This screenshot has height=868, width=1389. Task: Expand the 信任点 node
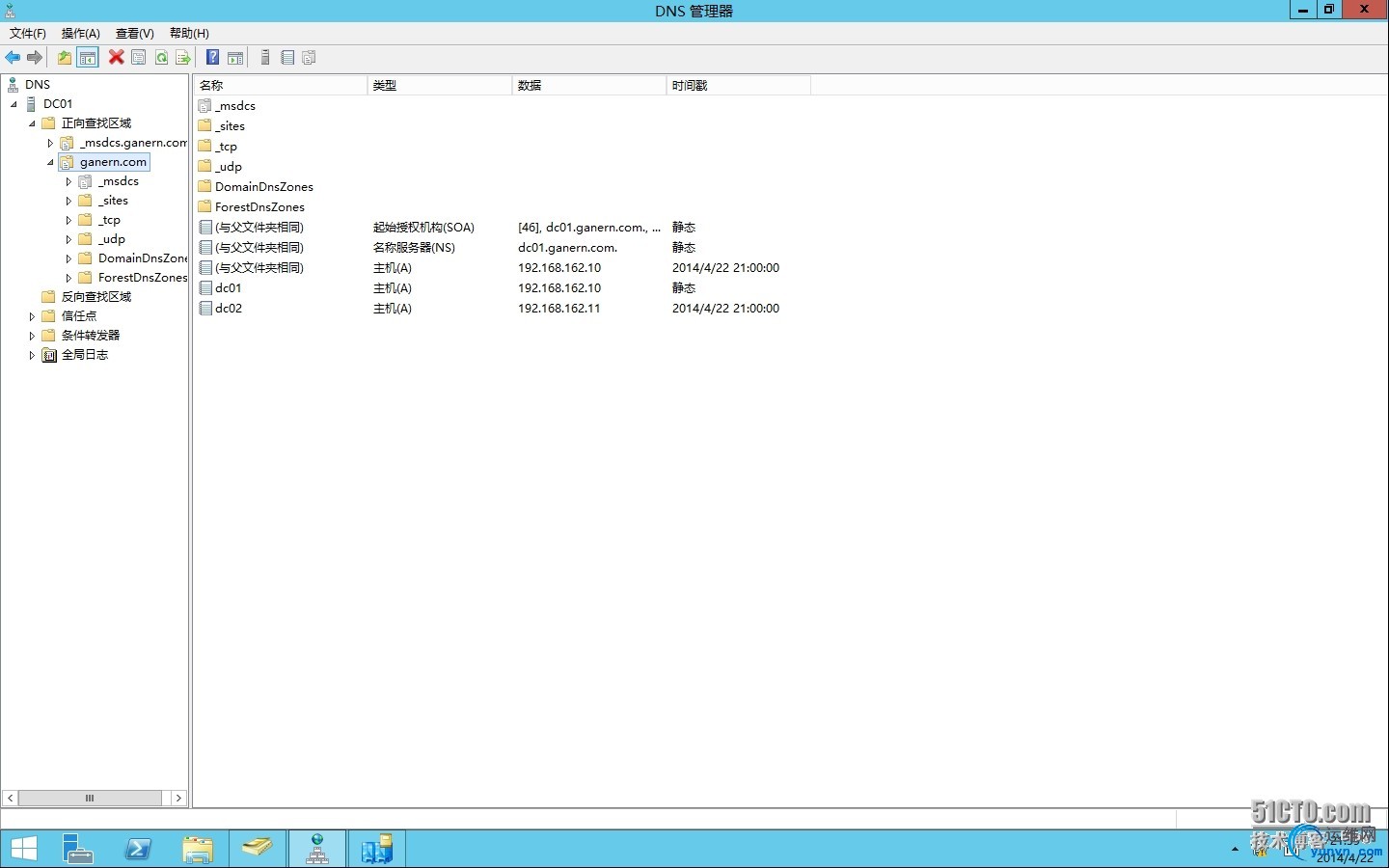(x=32, y=316)
